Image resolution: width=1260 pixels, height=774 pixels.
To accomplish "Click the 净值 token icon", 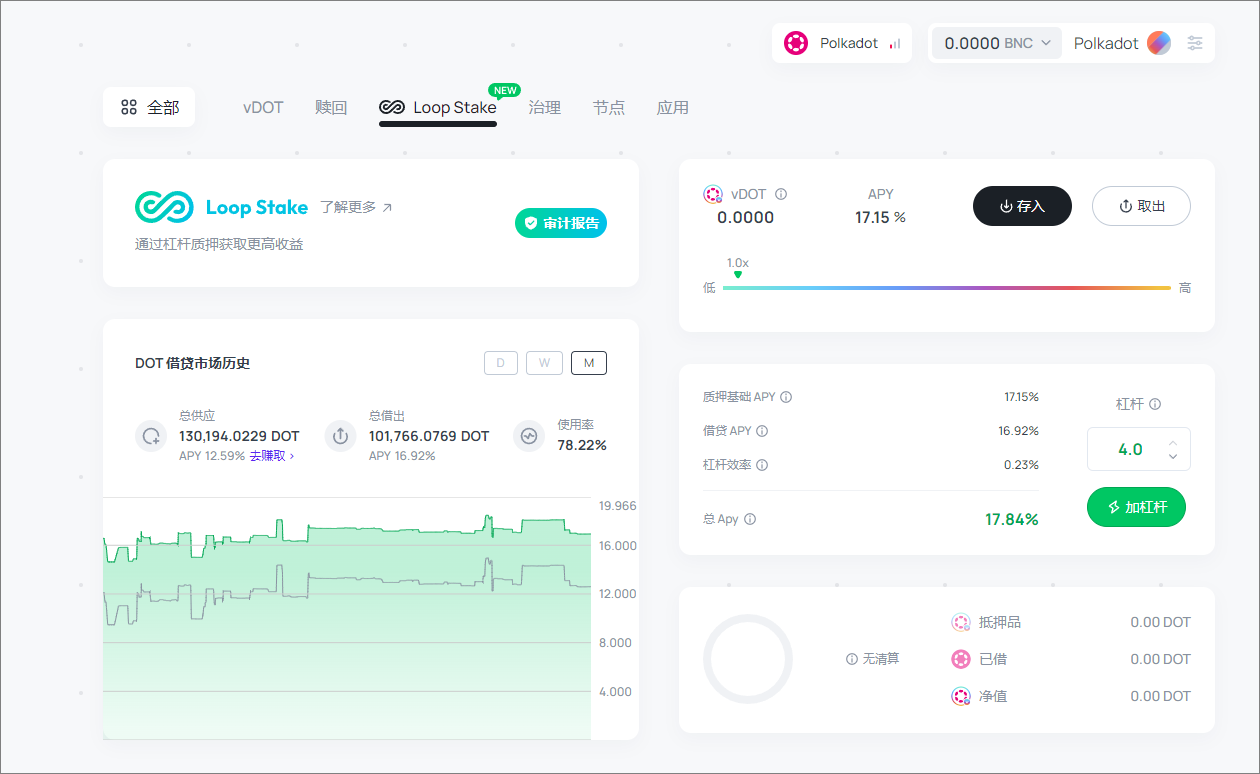I will (961, 696).
